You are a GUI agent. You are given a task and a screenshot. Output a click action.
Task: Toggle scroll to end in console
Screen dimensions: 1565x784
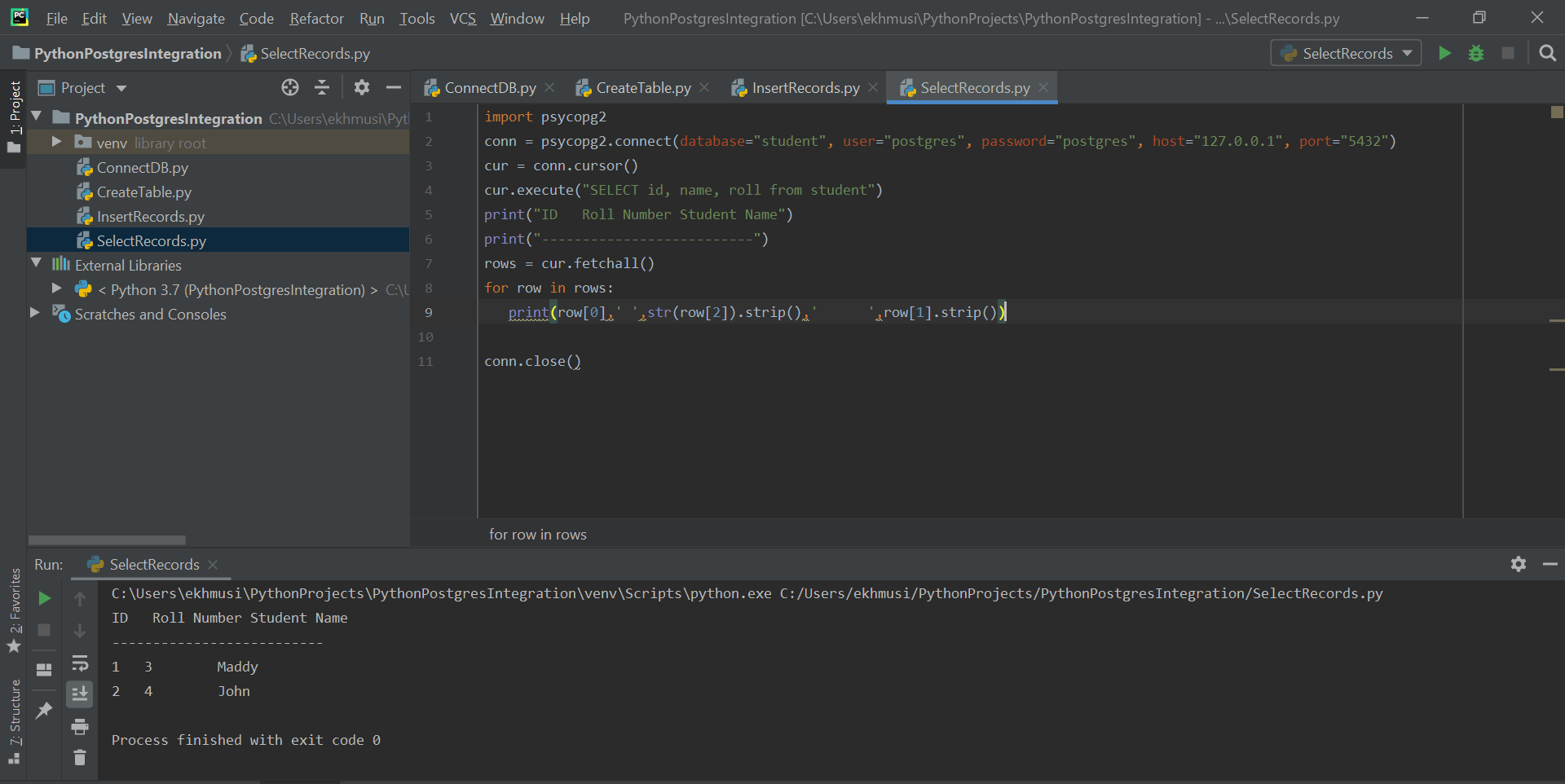coord(80,694)
